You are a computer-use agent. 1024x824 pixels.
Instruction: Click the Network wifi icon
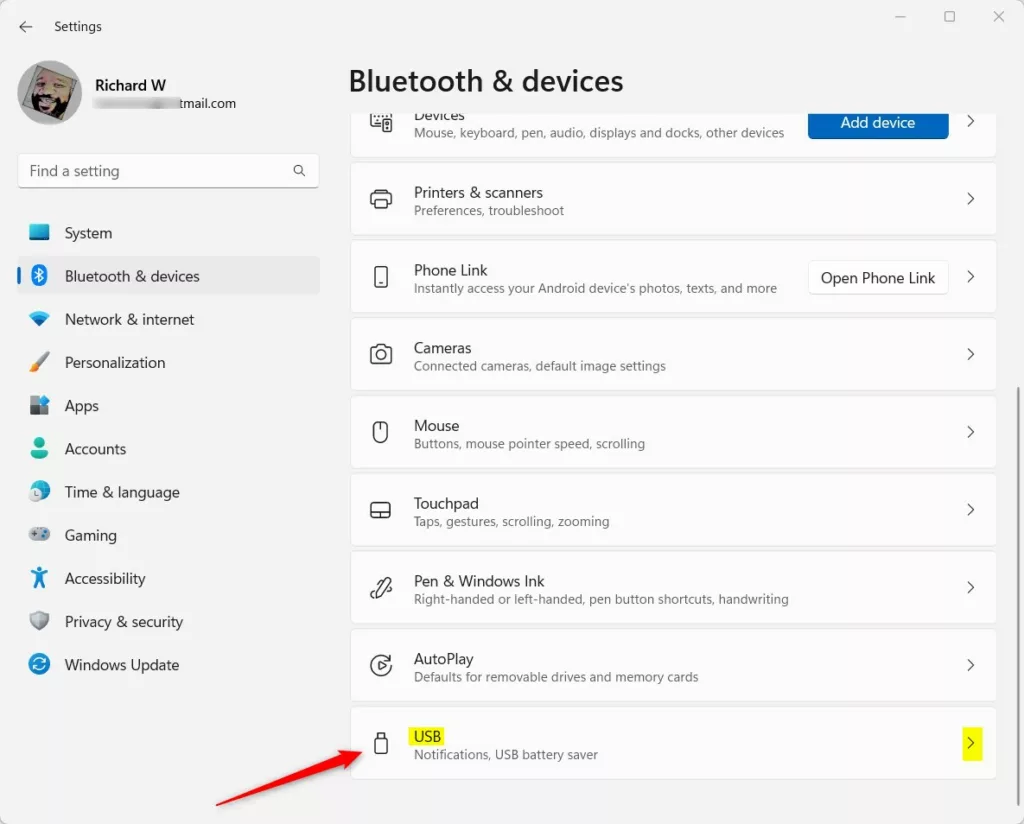click(x=39, y=319)
